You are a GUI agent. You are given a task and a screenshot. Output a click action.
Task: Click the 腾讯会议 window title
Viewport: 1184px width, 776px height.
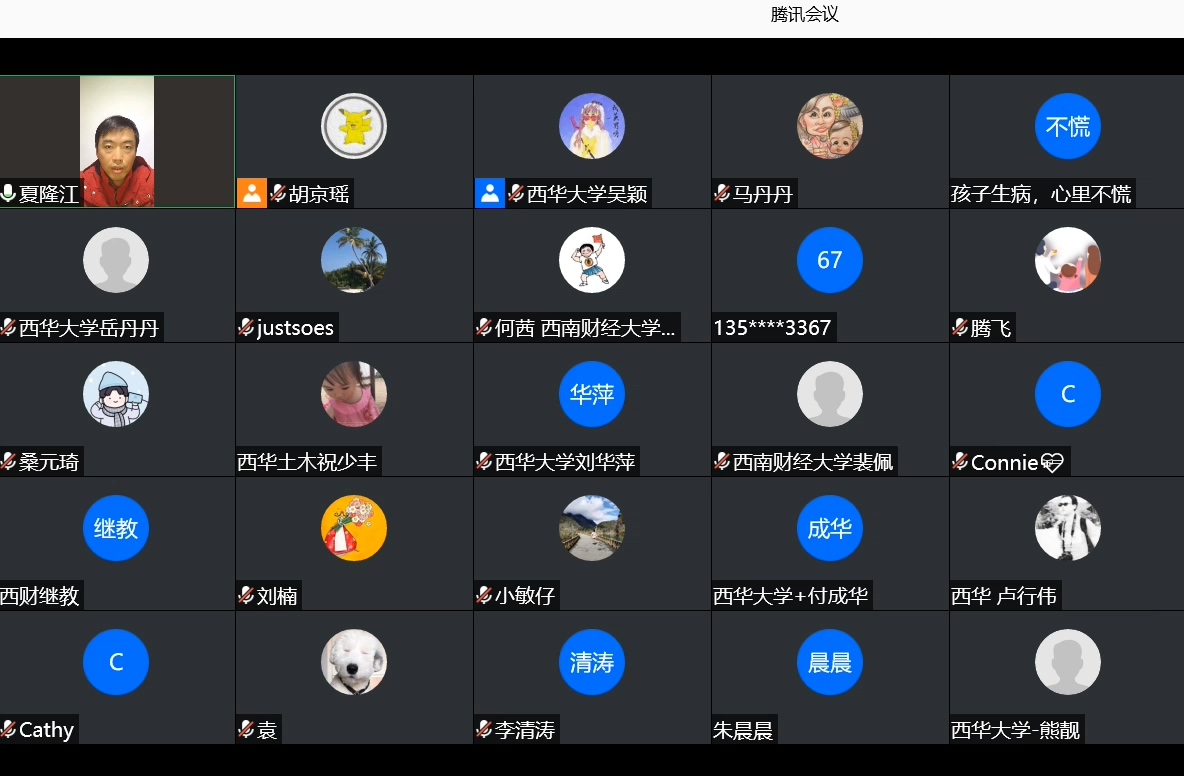[805, 14]
